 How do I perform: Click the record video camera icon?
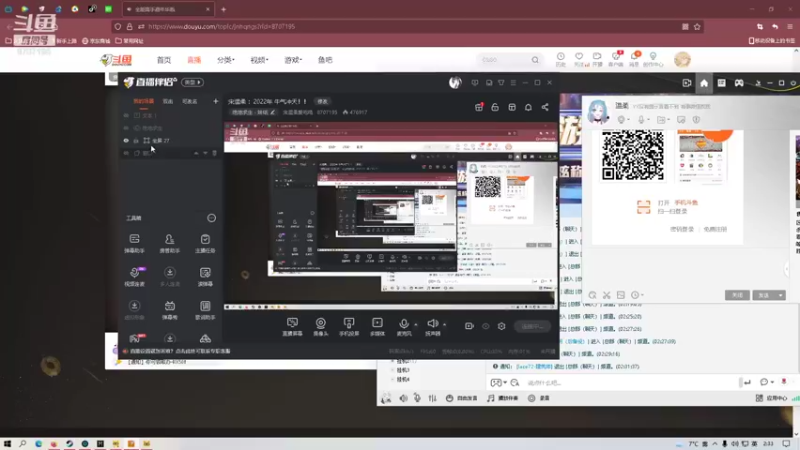click(469, 326)
